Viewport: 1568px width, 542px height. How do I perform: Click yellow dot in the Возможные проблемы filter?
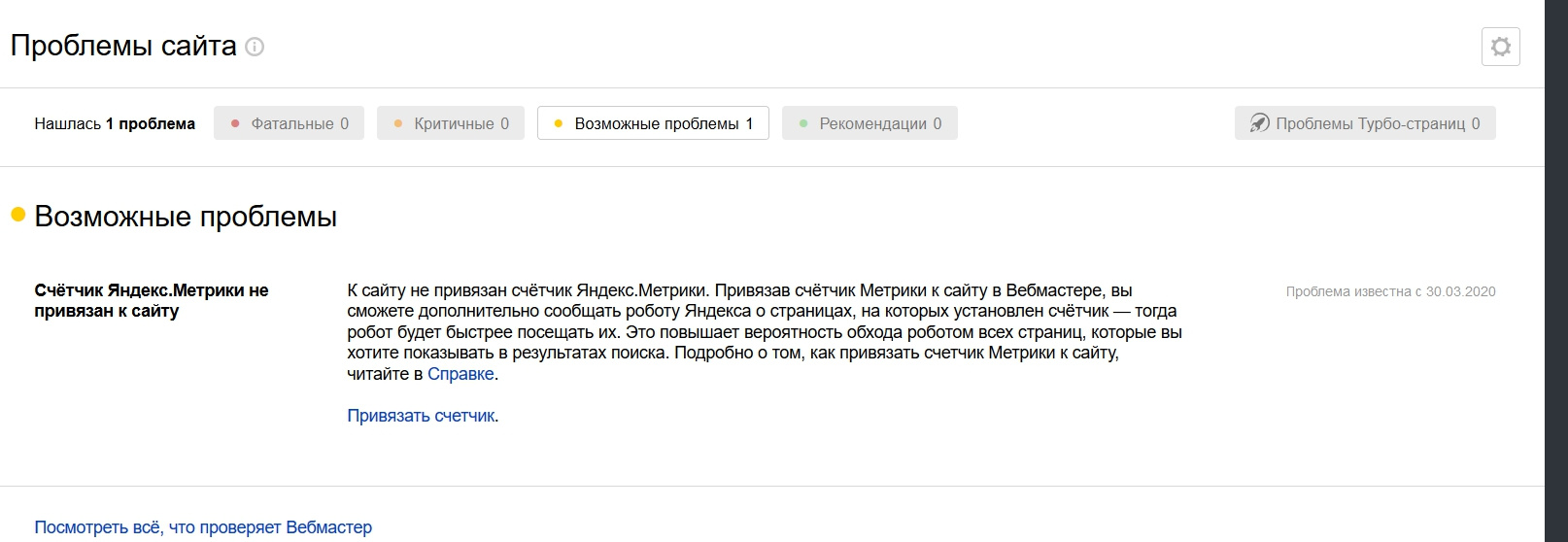tap(559, 123)
